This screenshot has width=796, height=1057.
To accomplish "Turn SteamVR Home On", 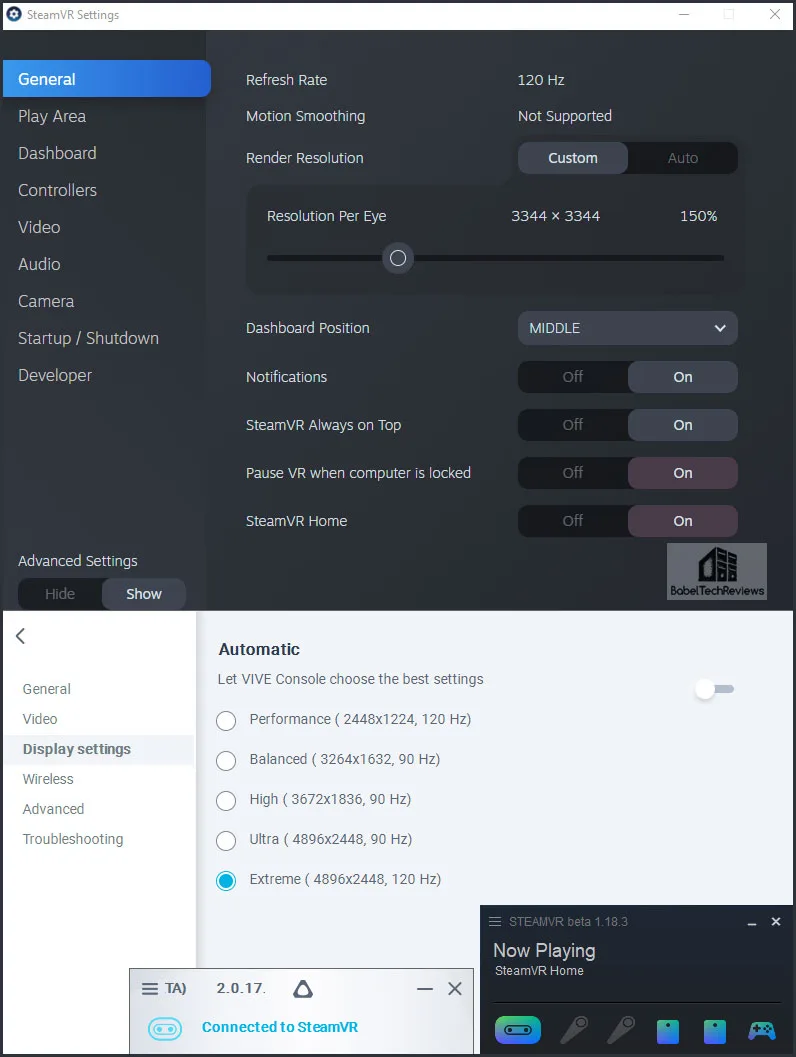I will 683,521.
